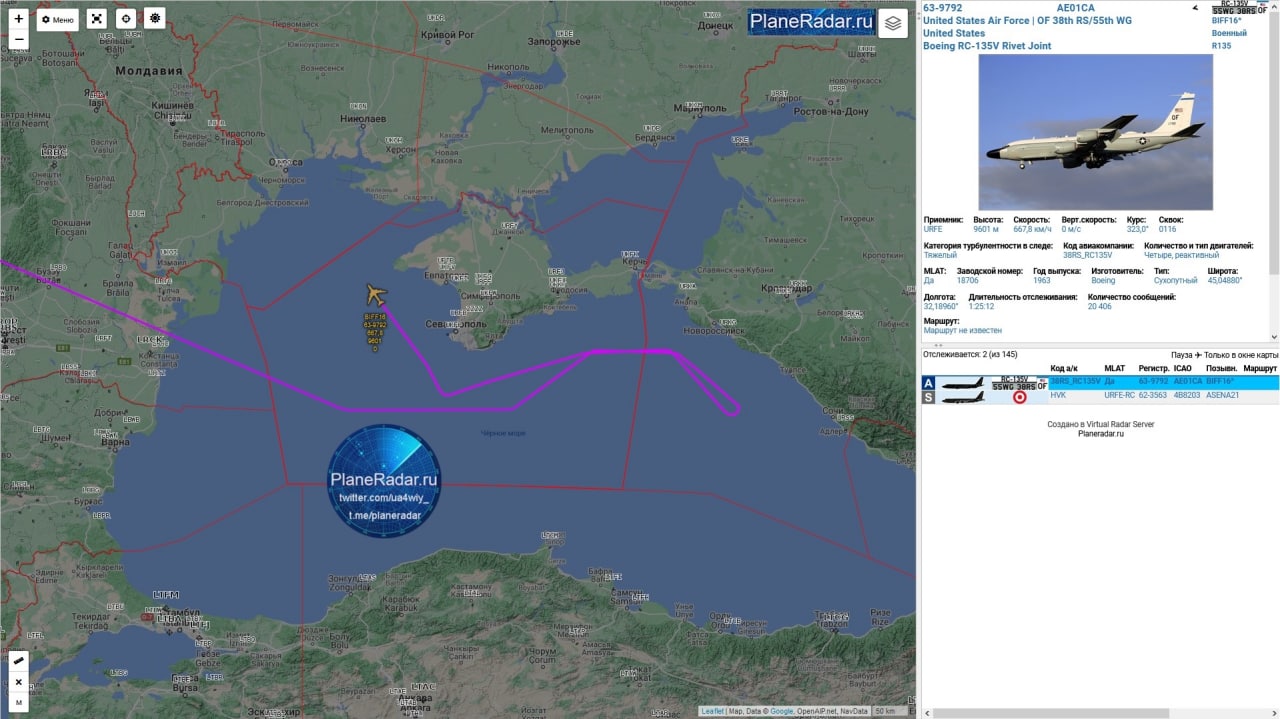Click the R135 type code

pos(1221,46)
